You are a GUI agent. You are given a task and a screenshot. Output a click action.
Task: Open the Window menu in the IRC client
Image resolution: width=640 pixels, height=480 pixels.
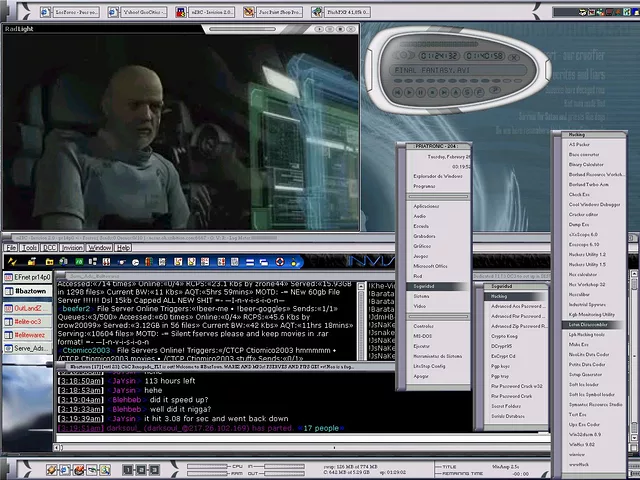click(x=100, y=247)
